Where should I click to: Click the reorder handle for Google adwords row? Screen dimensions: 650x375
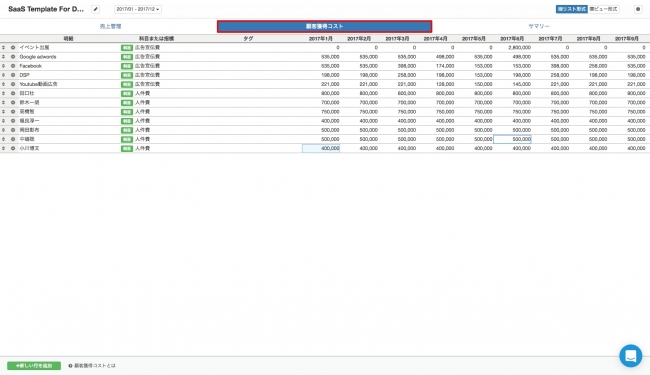(x=4, y=57)
